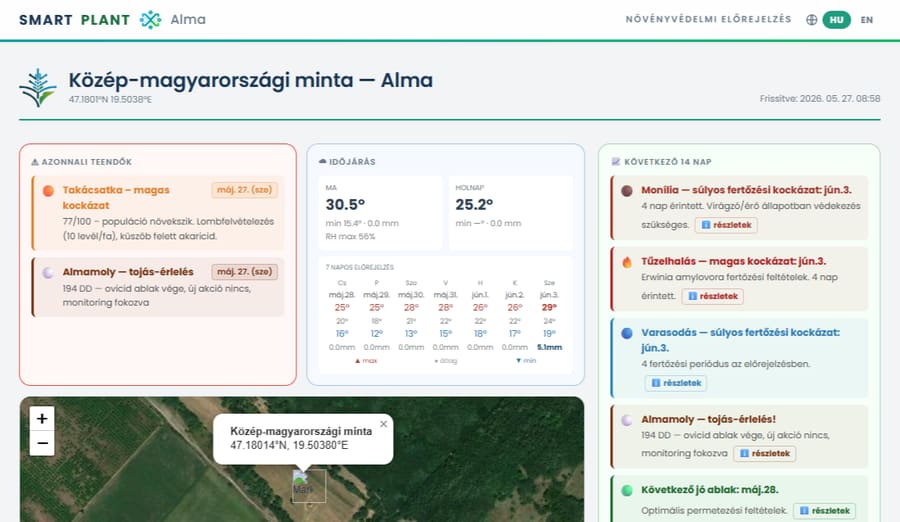Select Almamoly – tojás-érlelés task heading

[128, 272]
